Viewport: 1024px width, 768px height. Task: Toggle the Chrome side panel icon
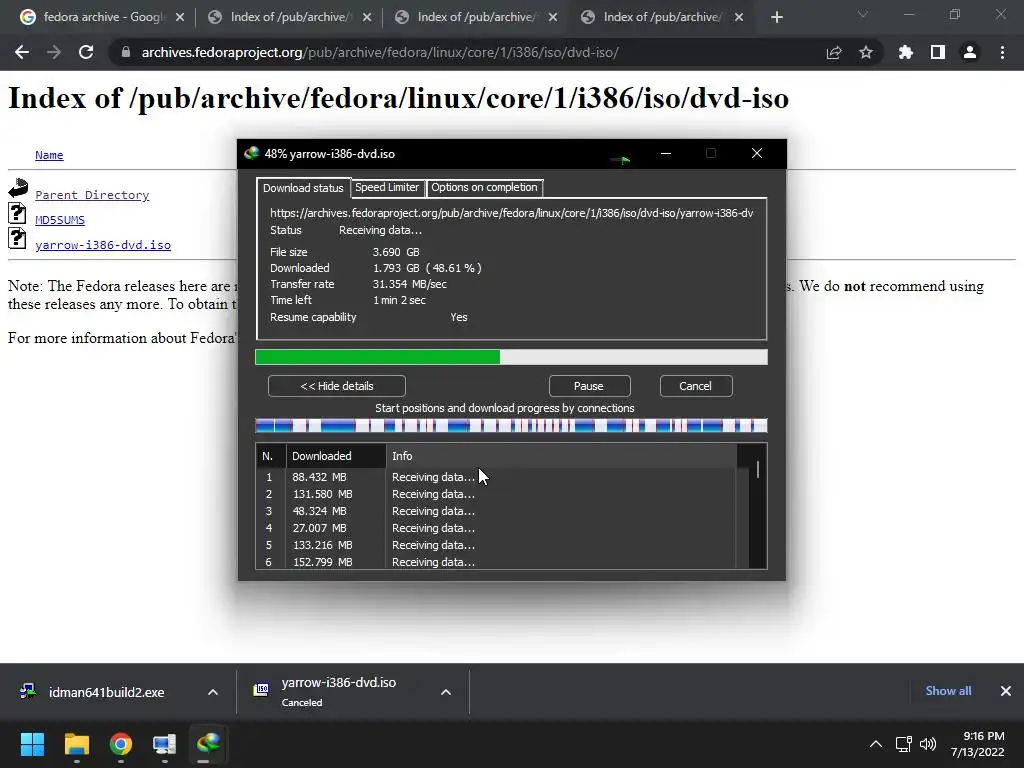click(x=938, y=52)
